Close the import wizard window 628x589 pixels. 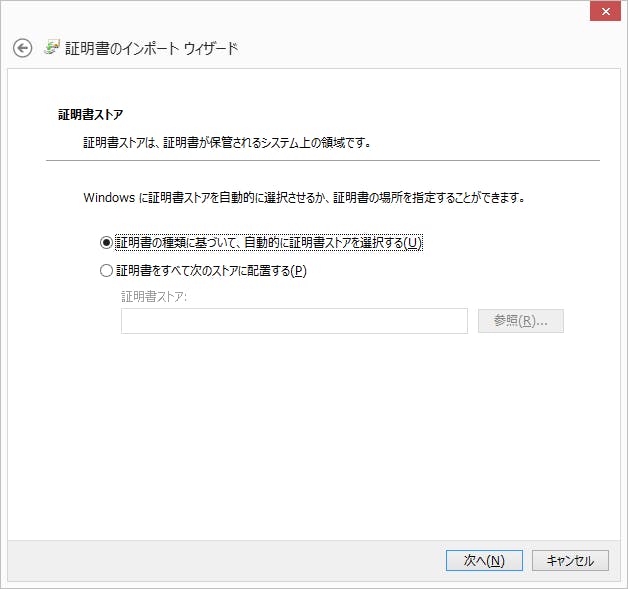click(606, 11)
